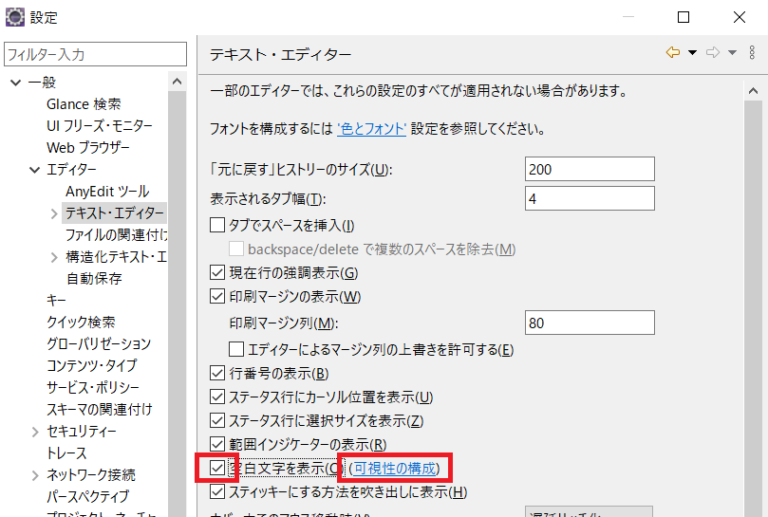
Task: Open the back history dropdown arrow
Action: pos(692,53)
